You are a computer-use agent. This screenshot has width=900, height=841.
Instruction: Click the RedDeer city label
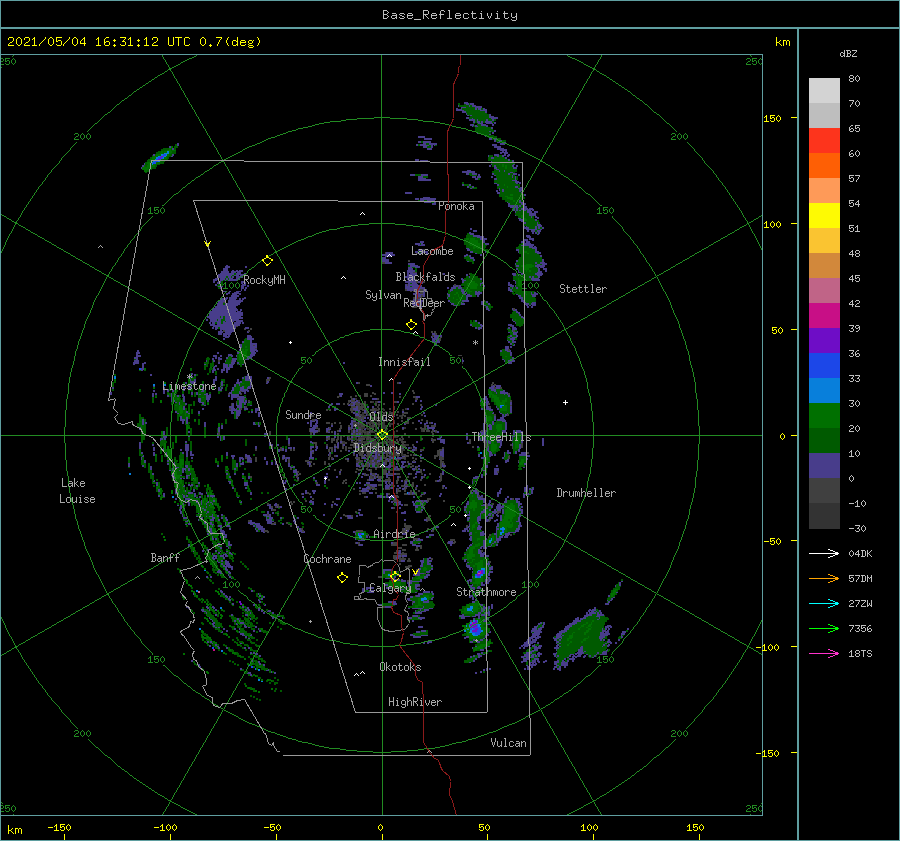[x=424, y=303]
